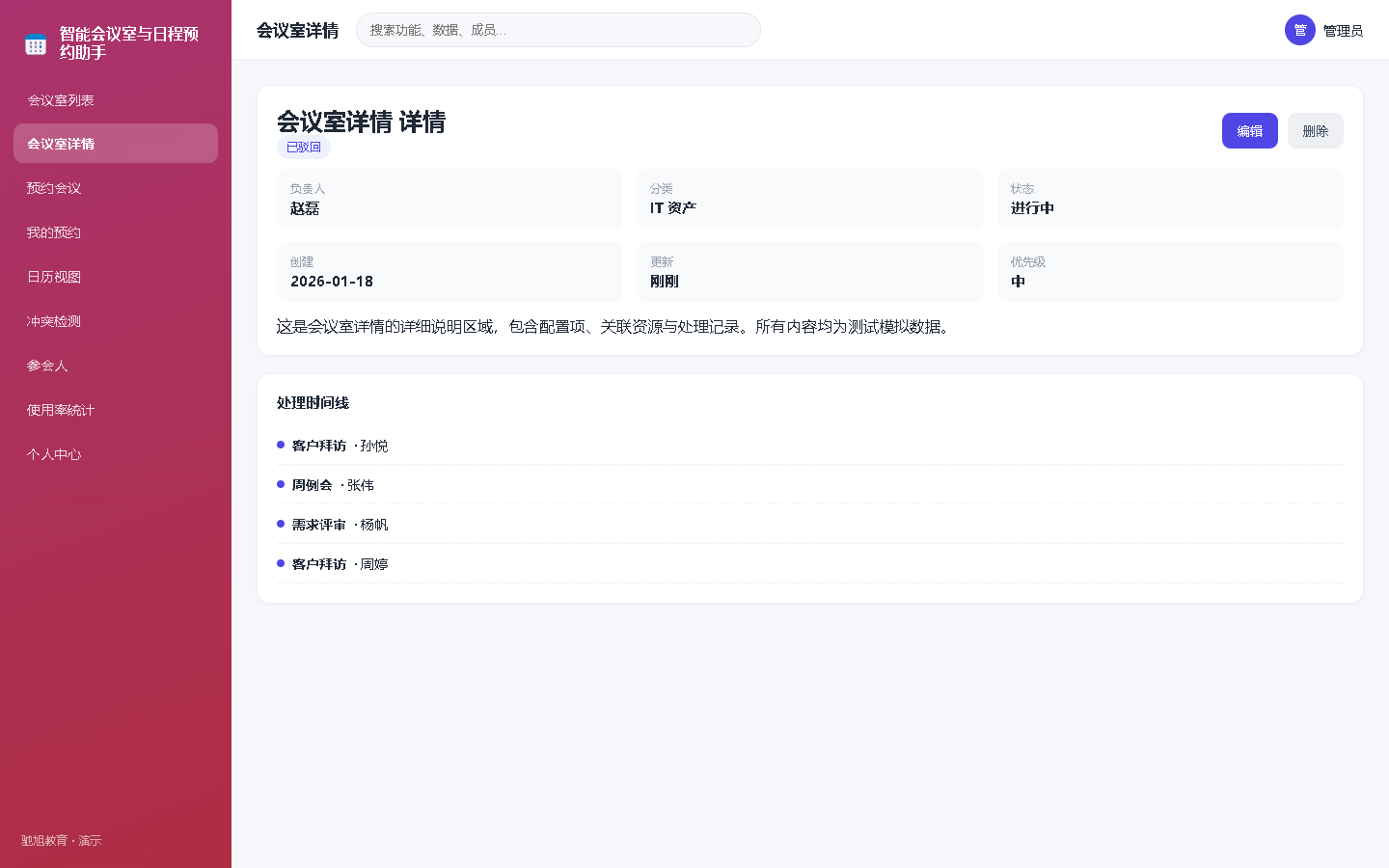The width and height of the screenshot is (1389, 868).
Task: Open 我的预约 in sidebar
Action: 116,232
